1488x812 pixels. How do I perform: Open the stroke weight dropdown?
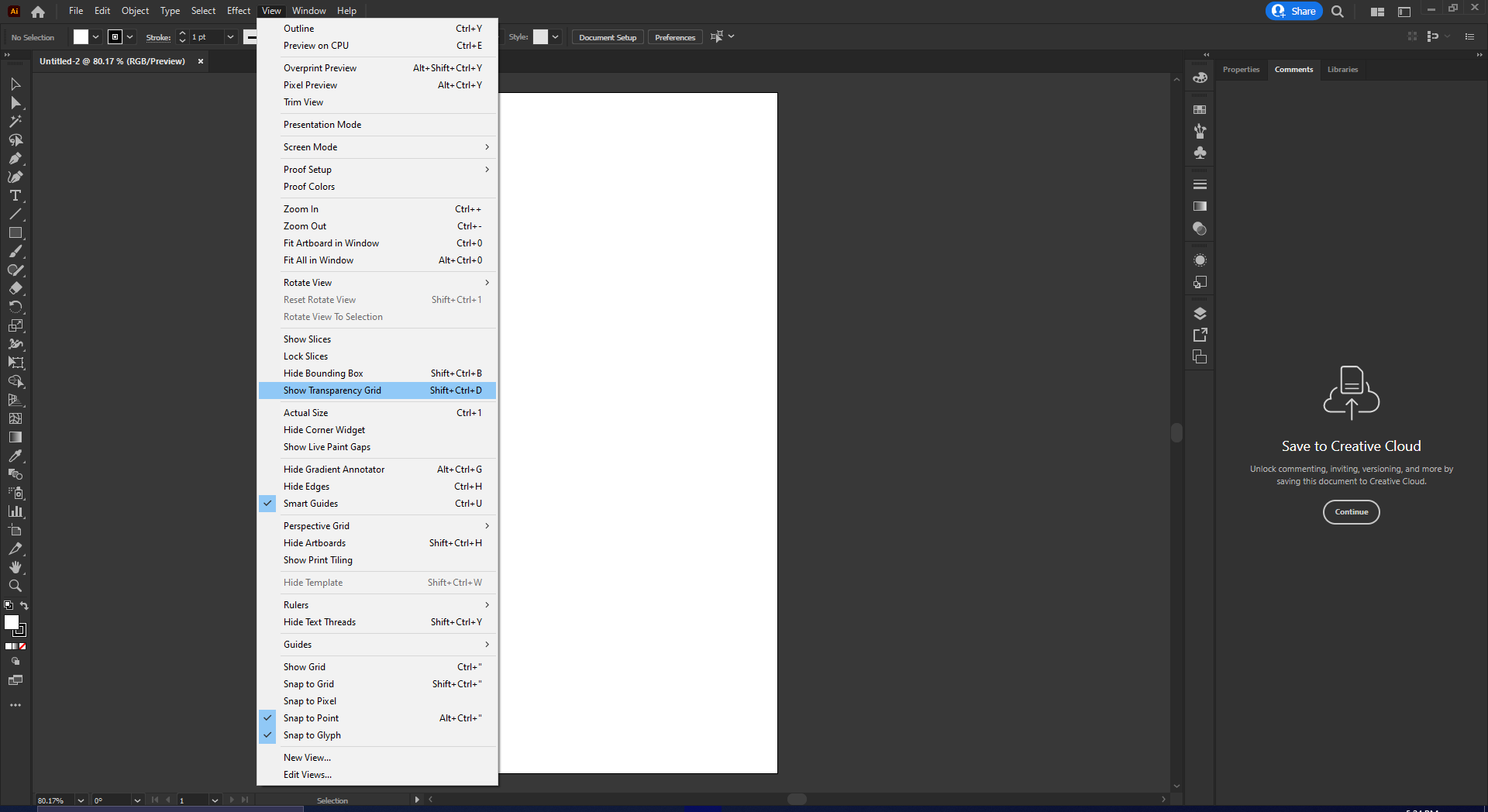pyautogui.click(x=230, y=37)
